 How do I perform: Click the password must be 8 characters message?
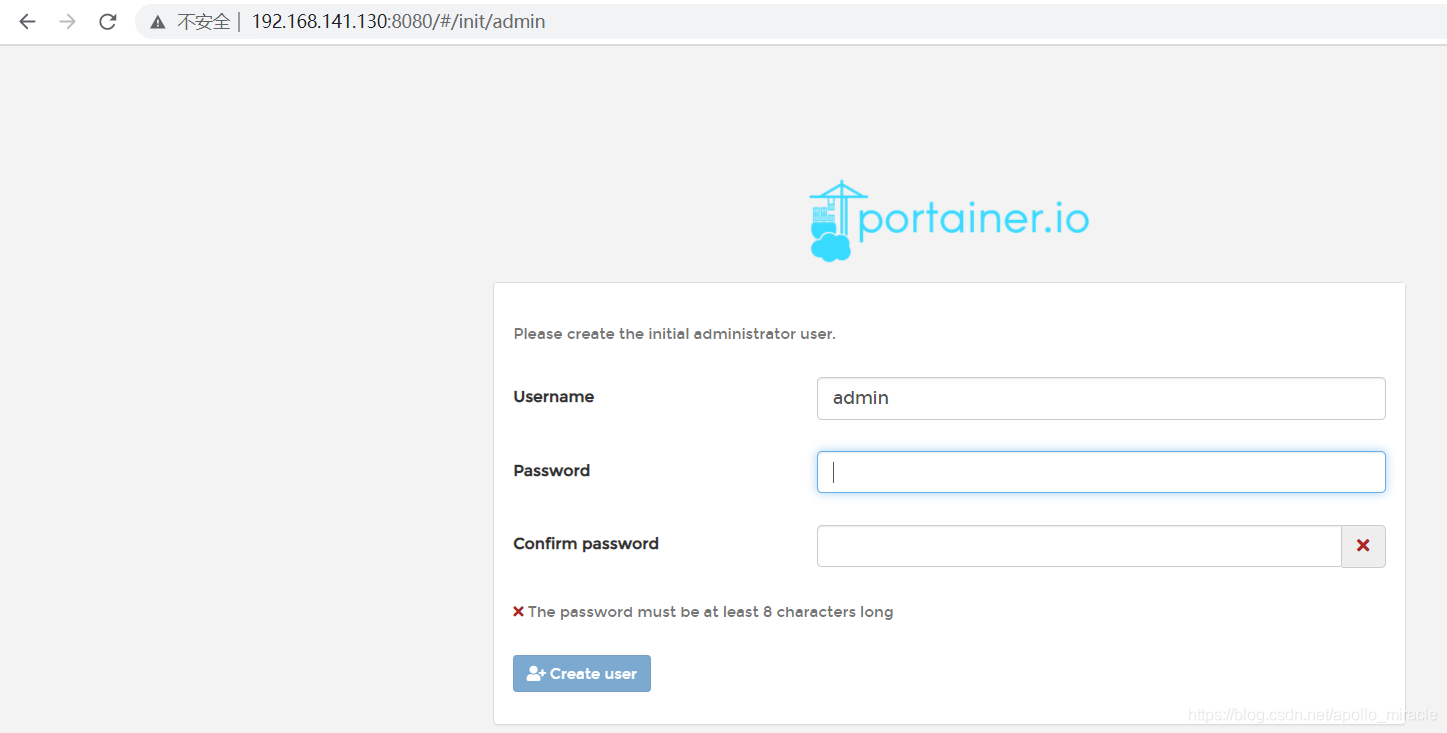(710, 612)
